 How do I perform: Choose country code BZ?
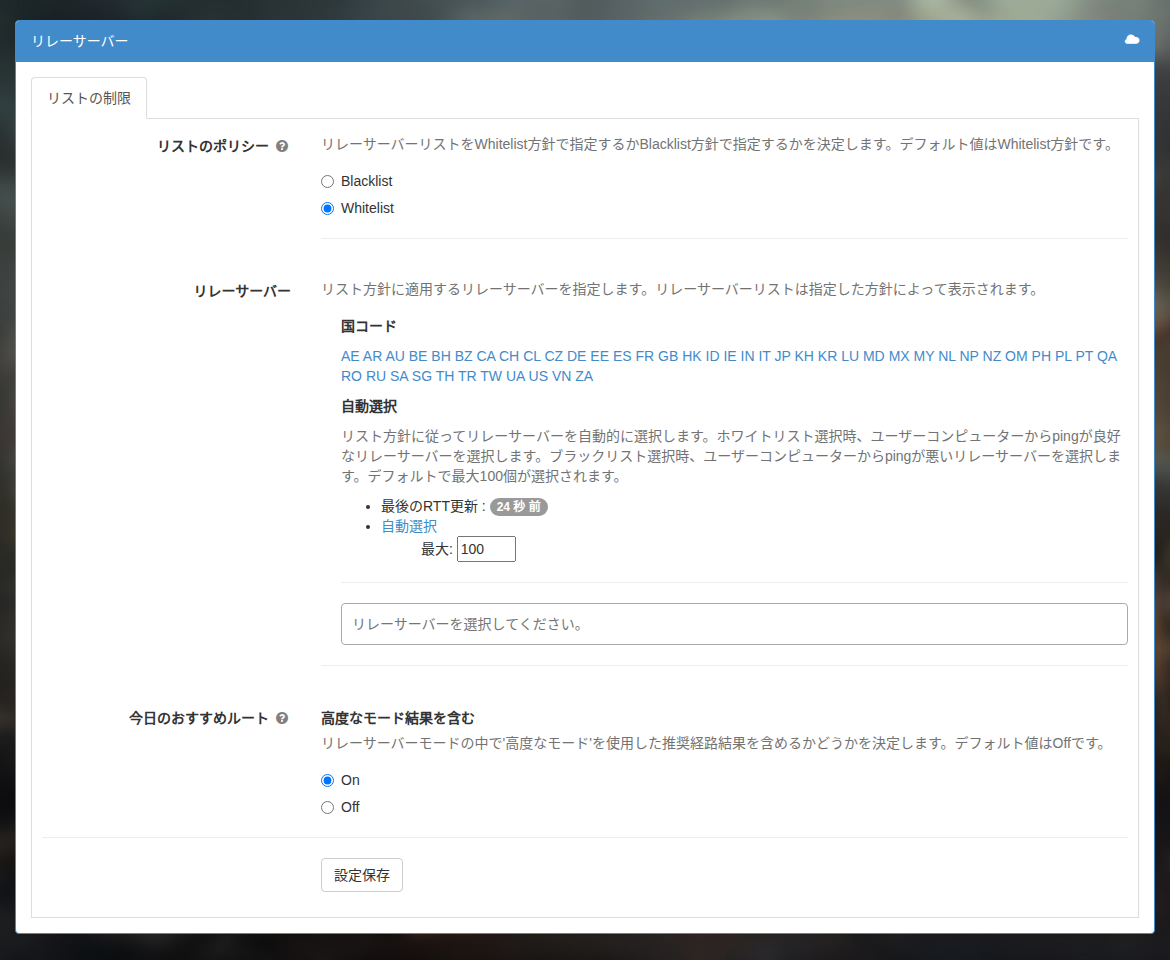coord(464,356)
